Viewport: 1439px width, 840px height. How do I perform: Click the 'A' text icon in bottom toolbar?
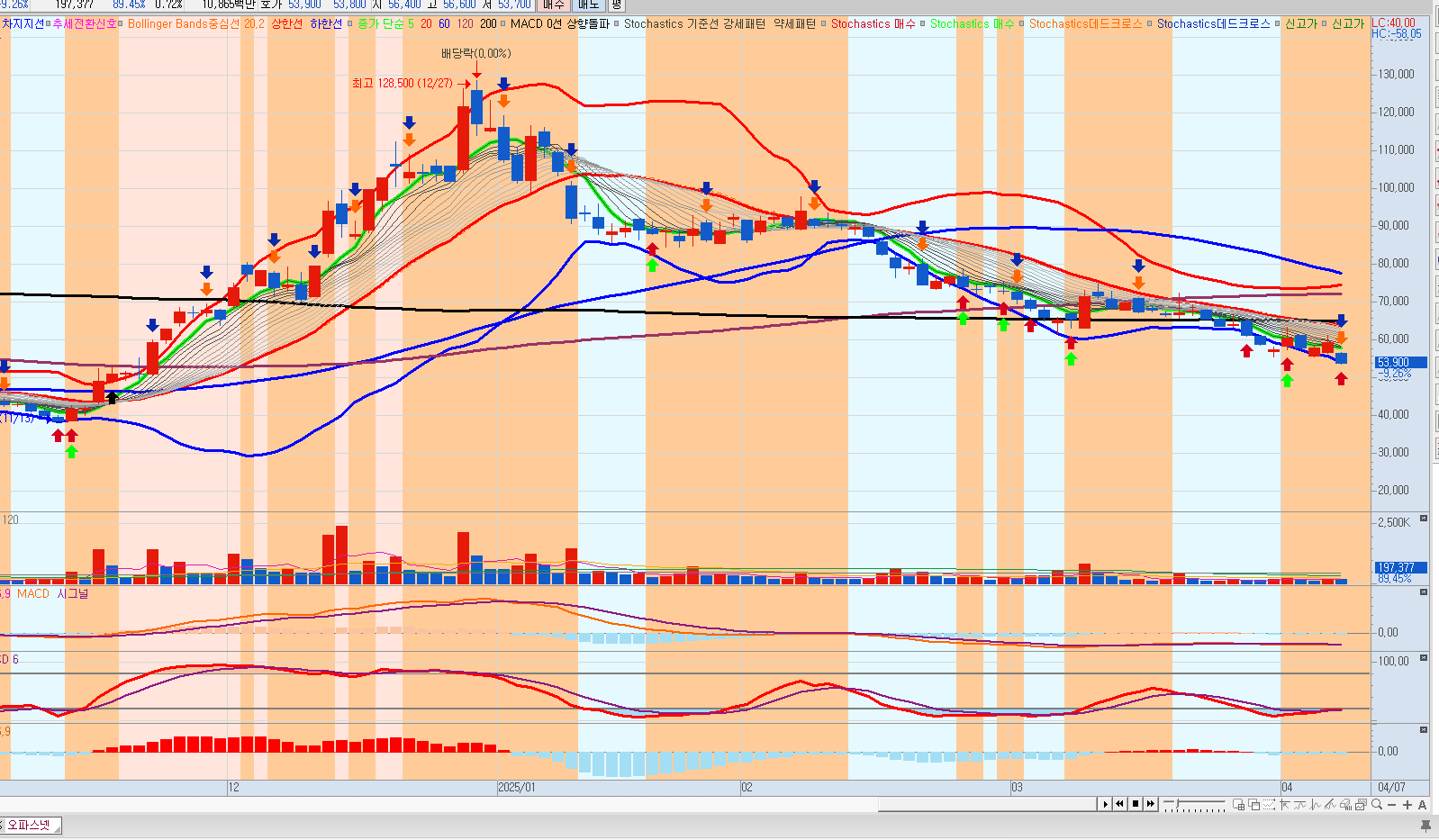(1423, 804)
